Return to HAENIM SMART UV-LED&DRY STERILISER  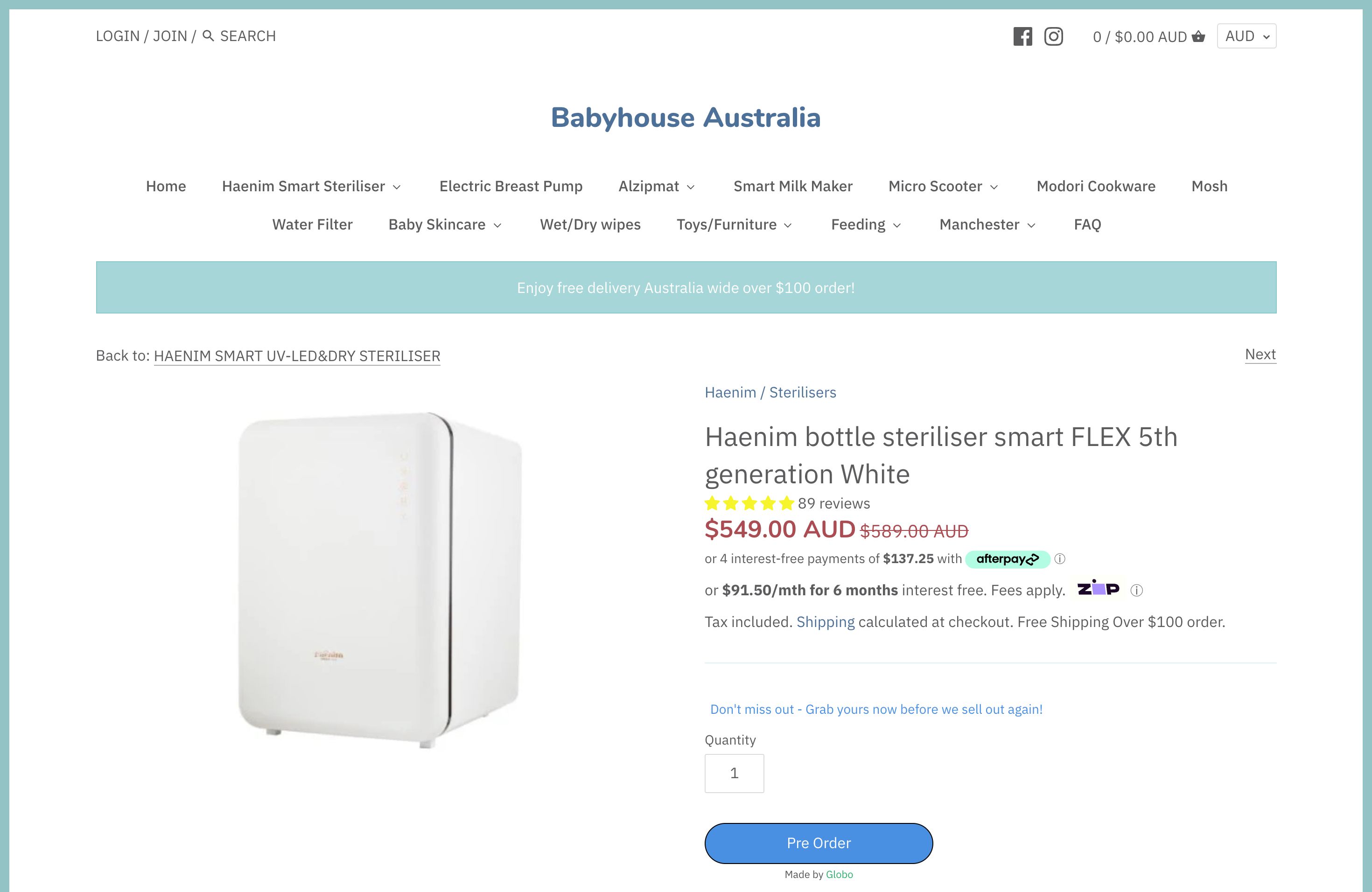click(296, 356)
